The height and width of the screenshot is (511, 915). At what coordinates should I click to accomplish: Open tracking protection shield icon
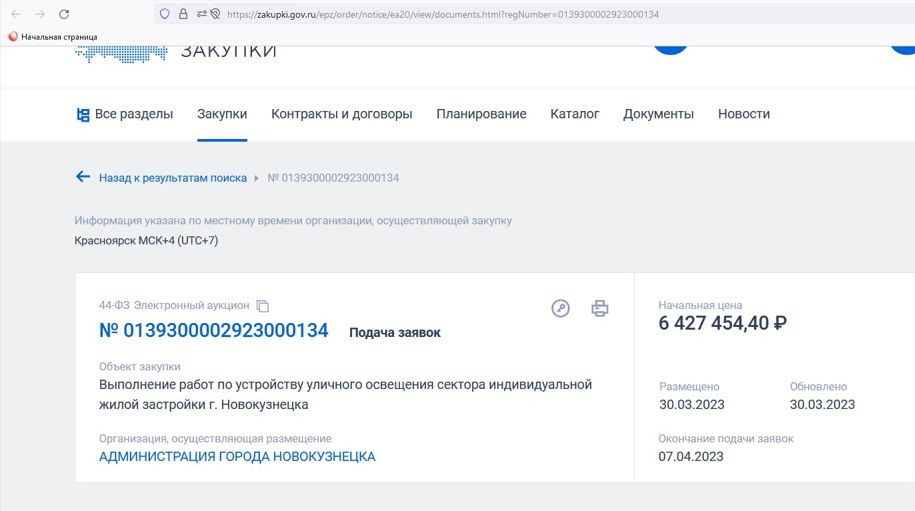tap(165, 14)
